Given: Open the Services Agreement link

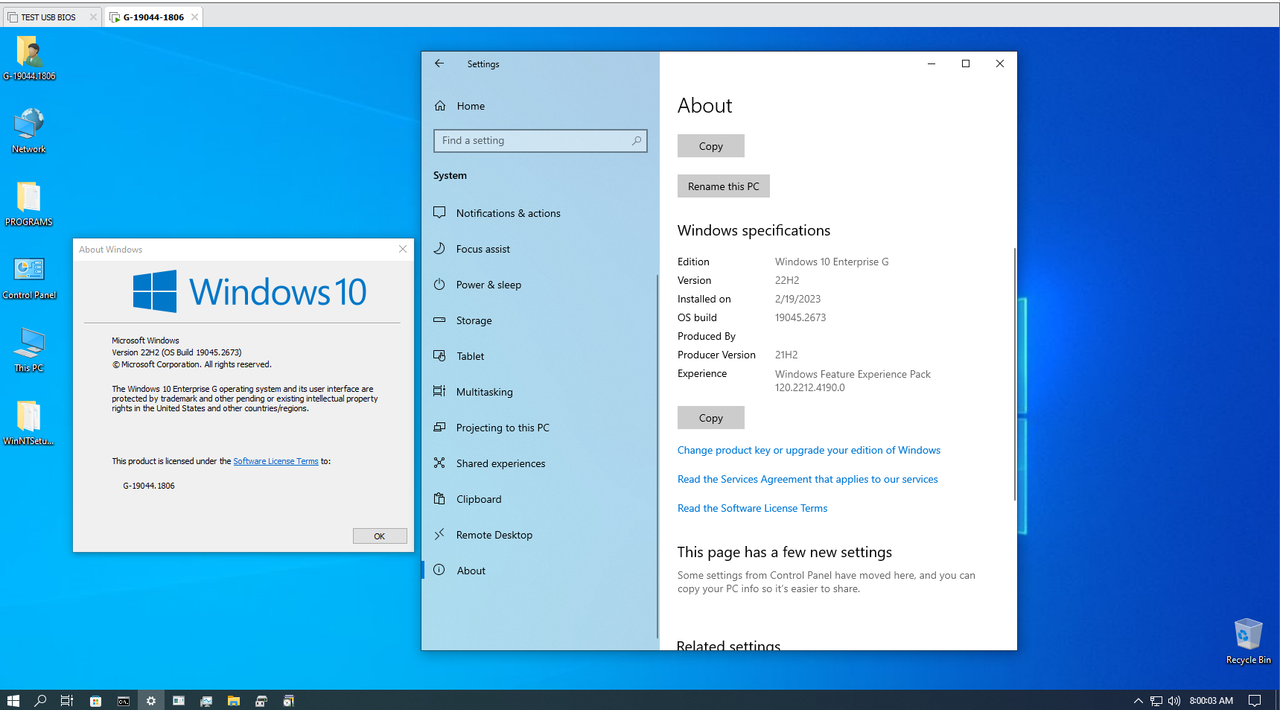Looking at the screenshot, I should [x=808, y=479].
